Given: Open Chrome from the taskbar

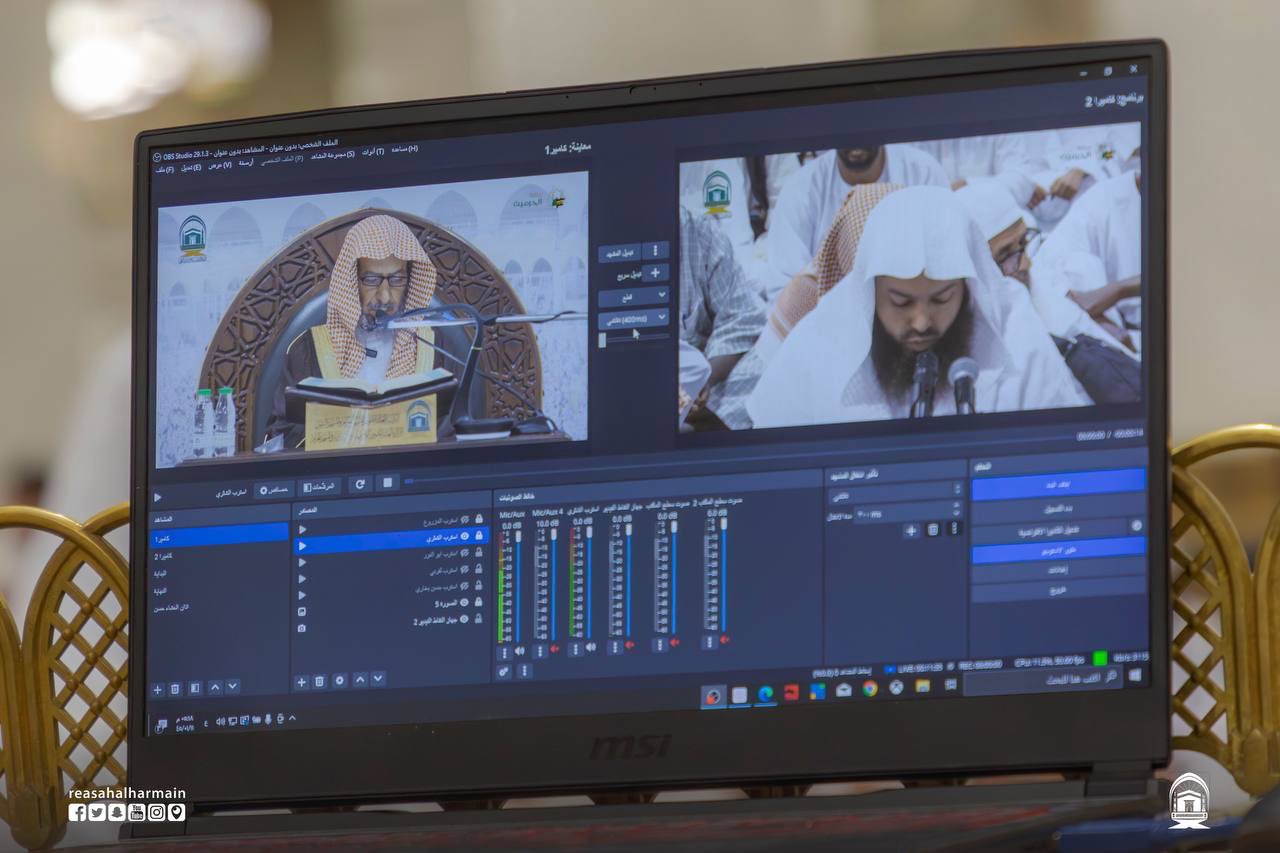Looking at the screenshot, I should coord(870,688).
